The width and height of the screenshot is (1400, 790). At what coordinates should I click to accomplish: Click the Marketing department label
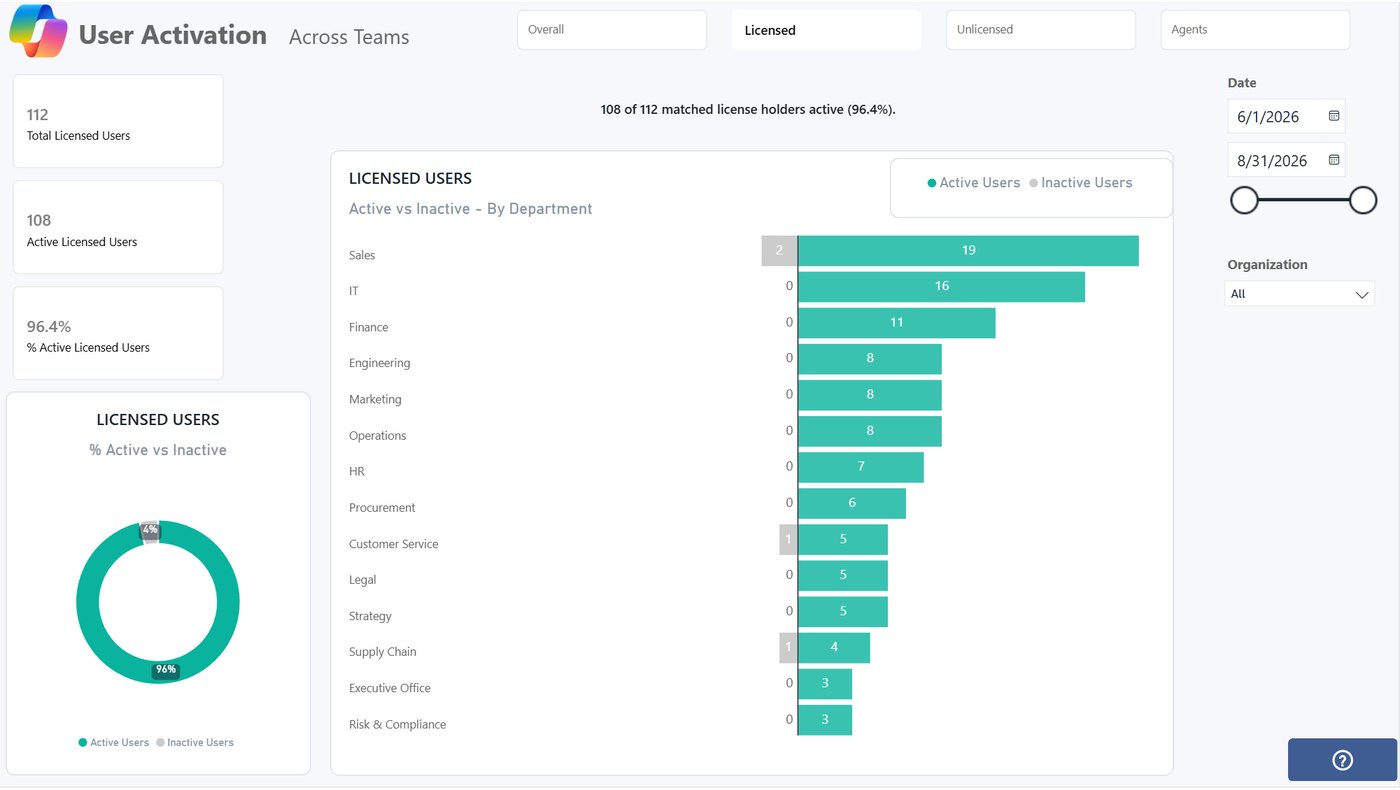[x=375, y=399]
